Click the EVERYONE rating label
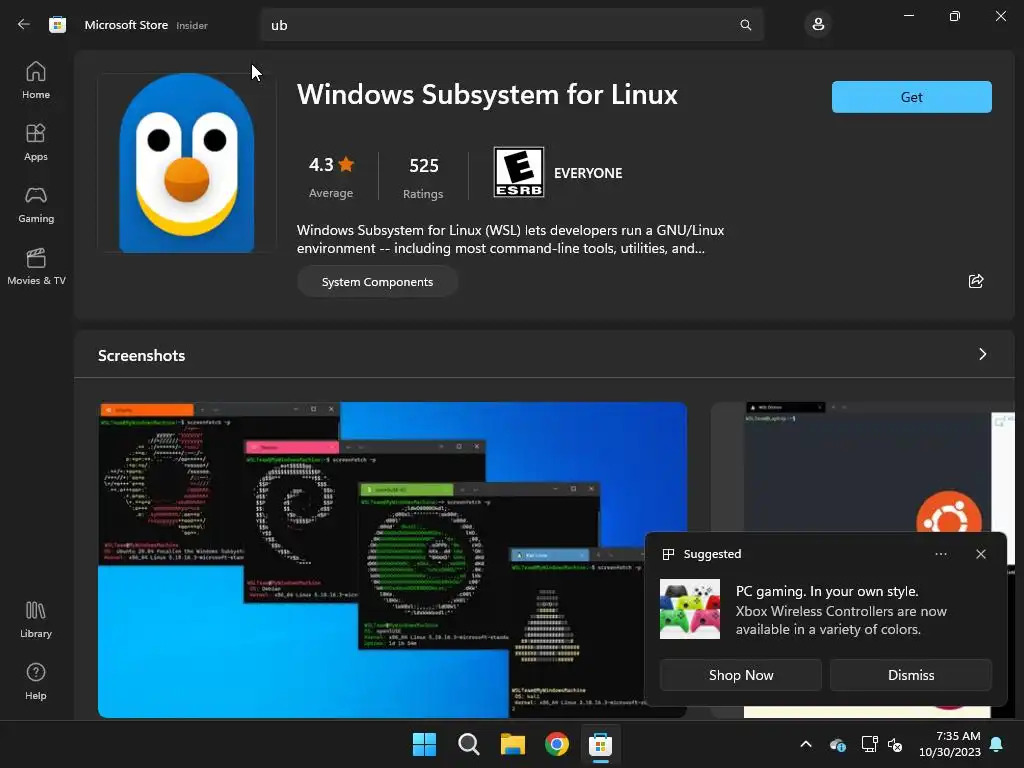 588,173
